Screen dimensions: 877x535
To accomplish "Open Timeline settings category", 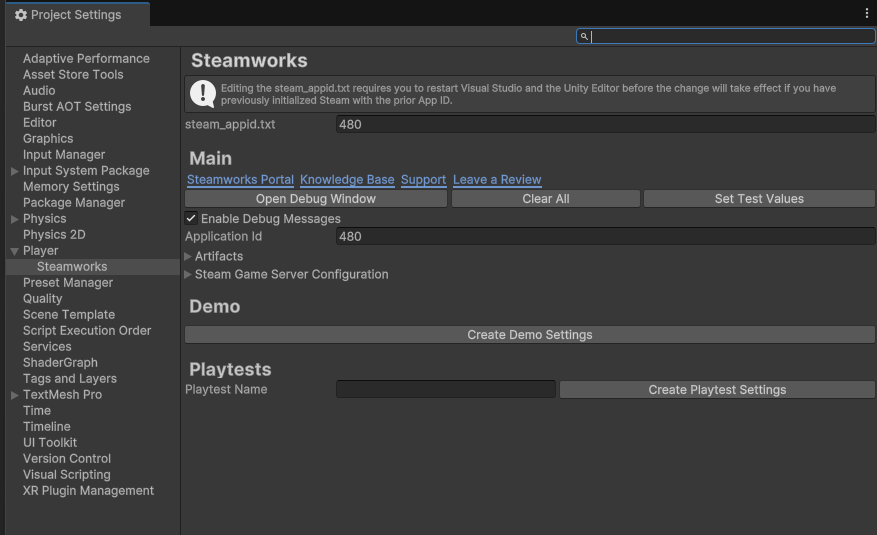I will coord(47,427).
